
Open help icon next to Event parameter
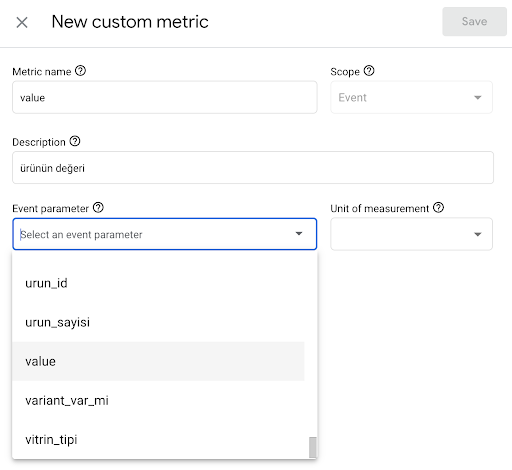click(x=98, y=208)
